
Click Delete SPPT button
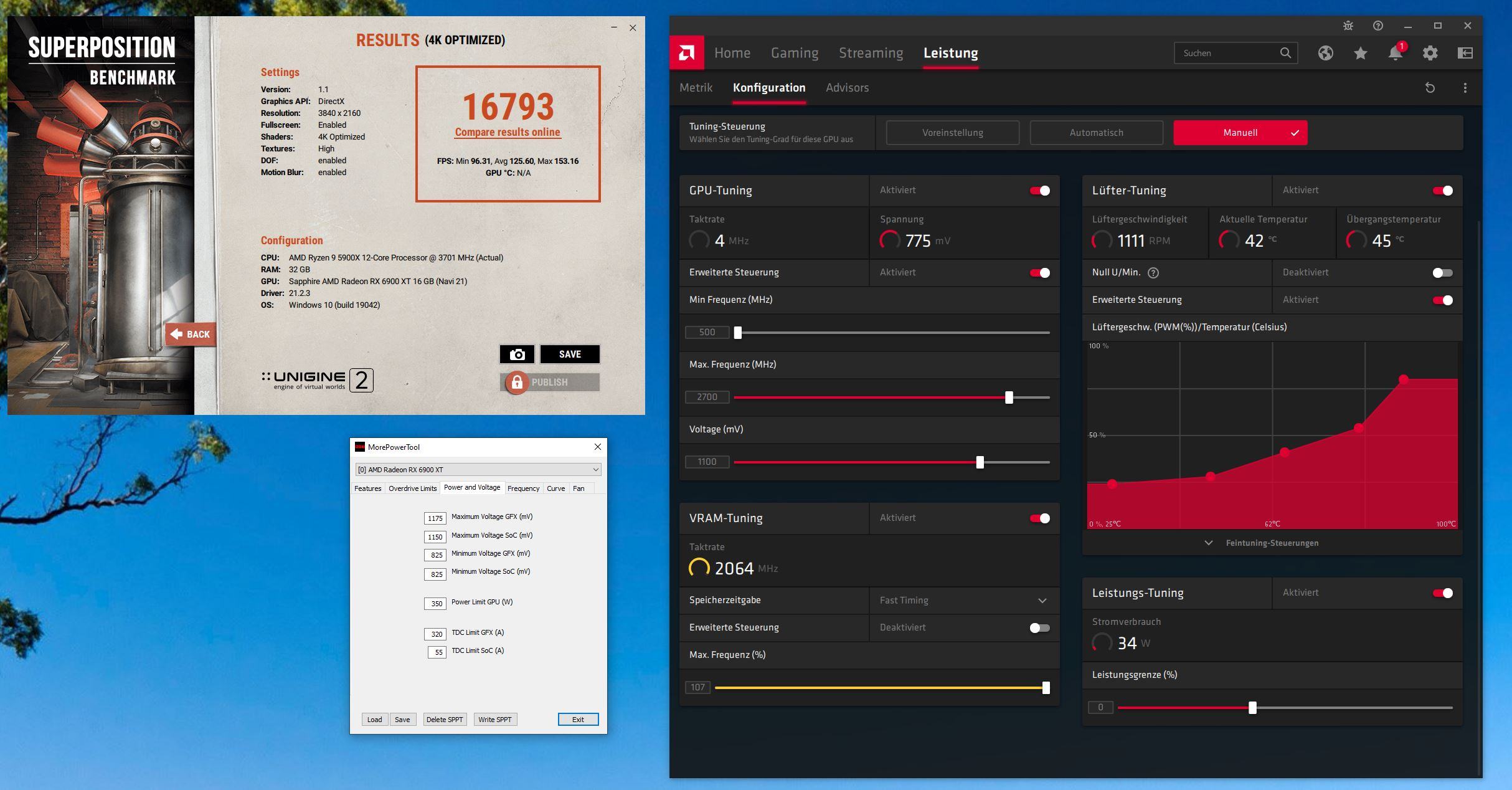445,720
